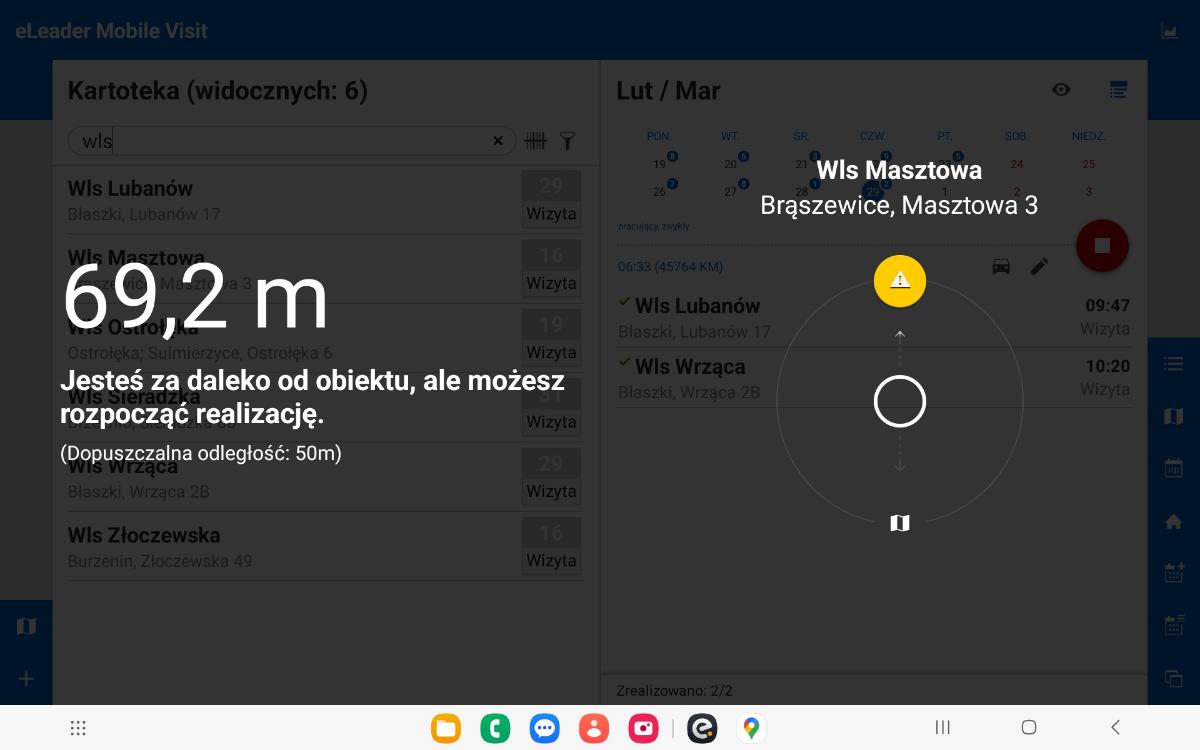This screenshot has height=750, width=1200.
Task: Open the barcode scanner icon by search
Action: click(x=536, y=141)
